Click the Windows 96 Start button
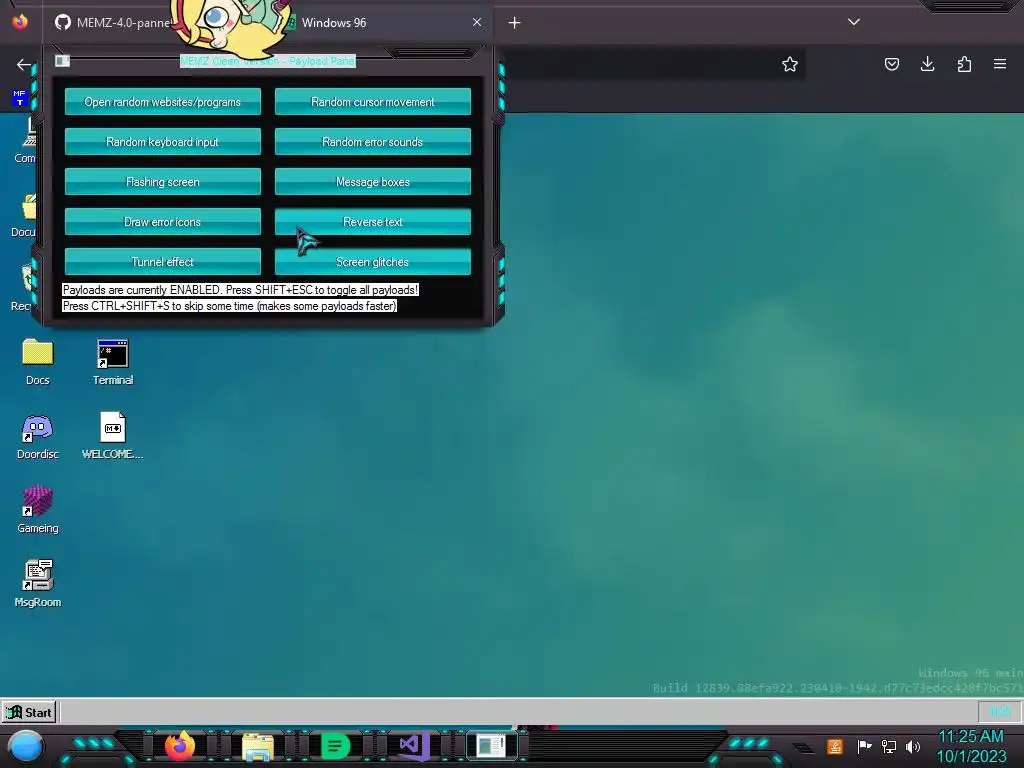1024x768 pixels. [x=29, y=712]
